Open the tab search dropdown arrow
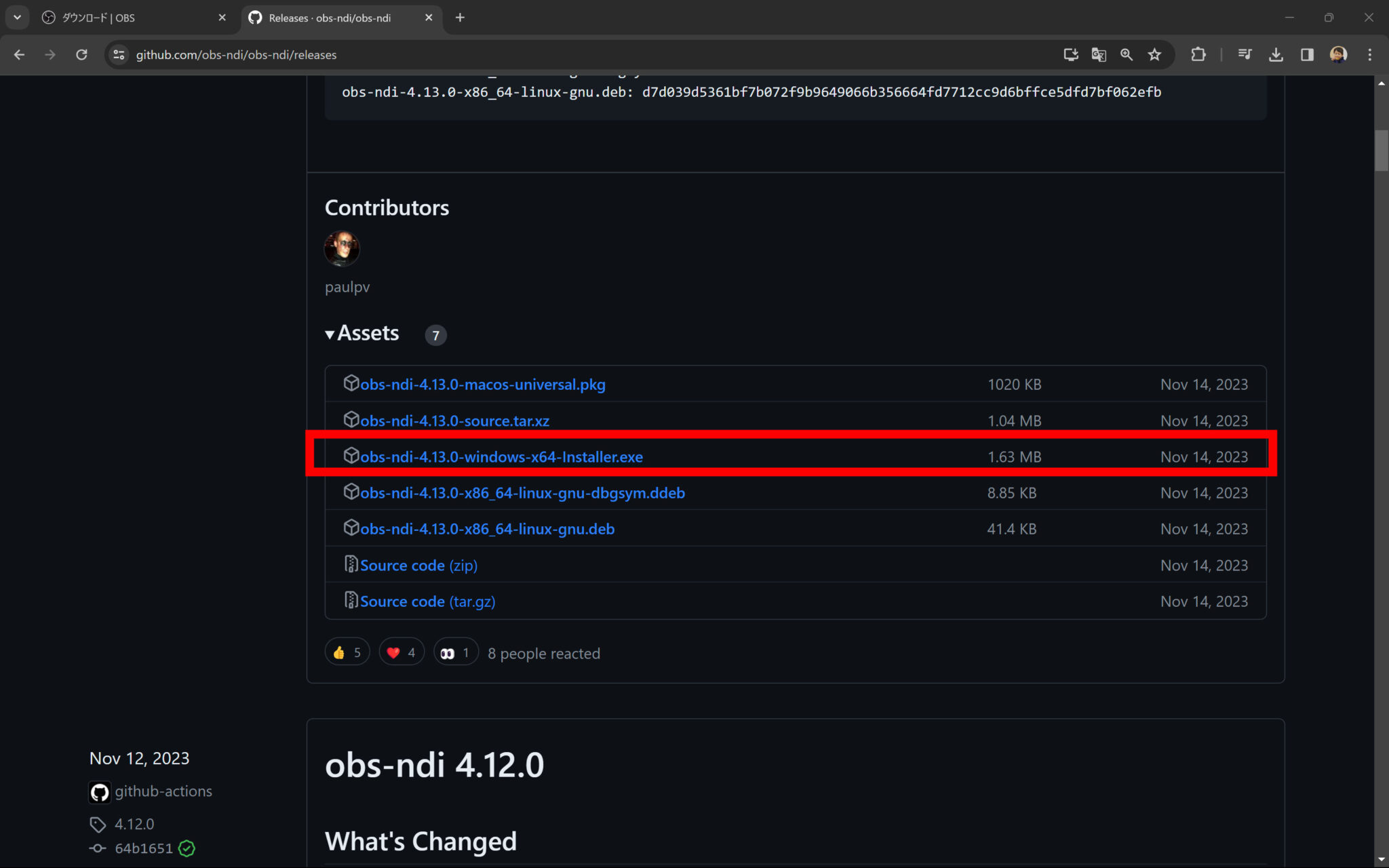Screen dimensions: 1389x868 [x=17, y=18]
